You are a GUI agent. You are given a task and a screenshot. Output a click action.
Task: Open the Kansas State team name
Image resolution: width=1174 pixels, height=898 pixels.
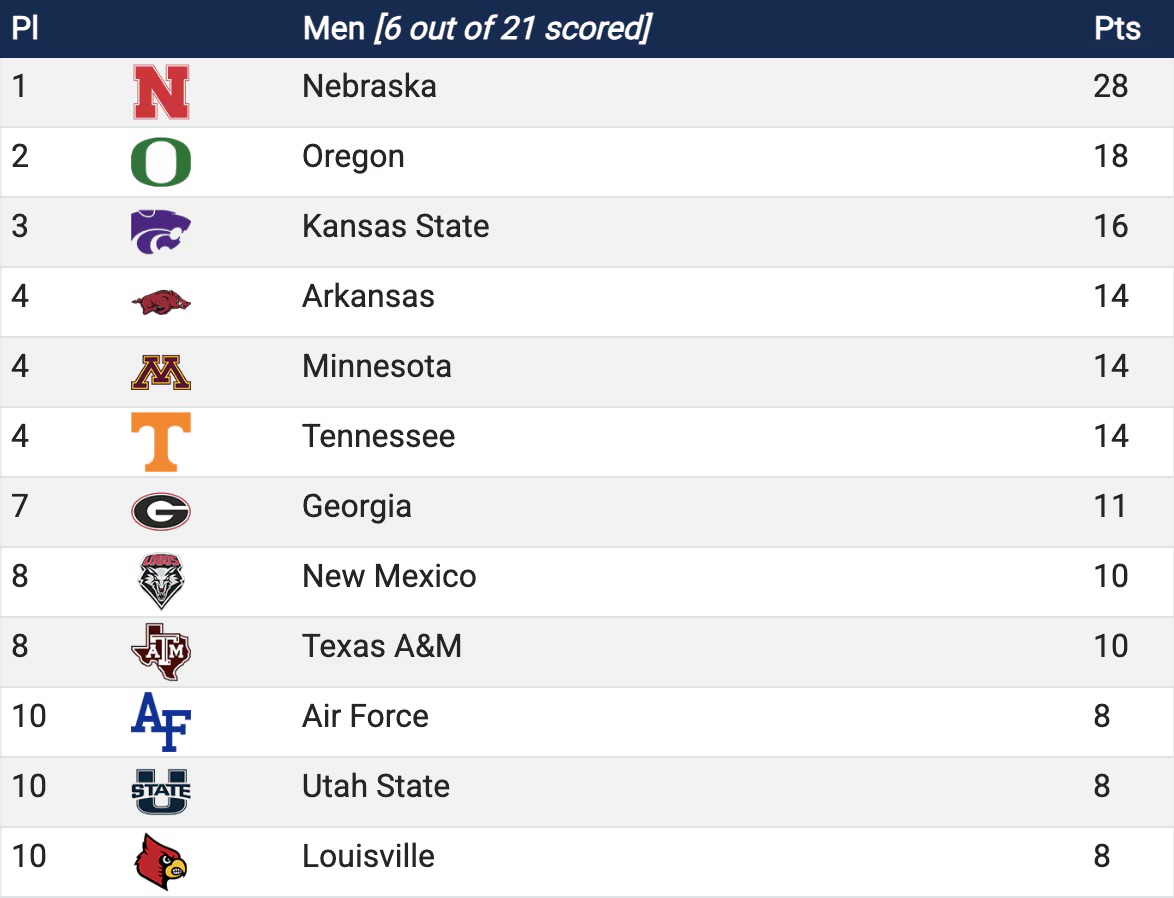(395, 226)
